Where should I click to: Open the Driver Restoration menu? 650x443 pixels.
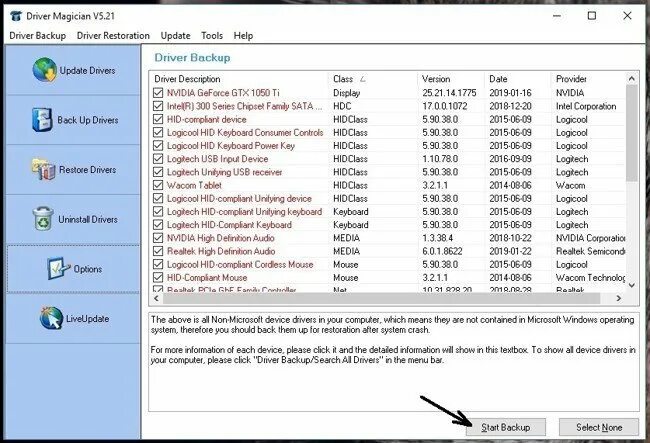(x=113, y=36)
